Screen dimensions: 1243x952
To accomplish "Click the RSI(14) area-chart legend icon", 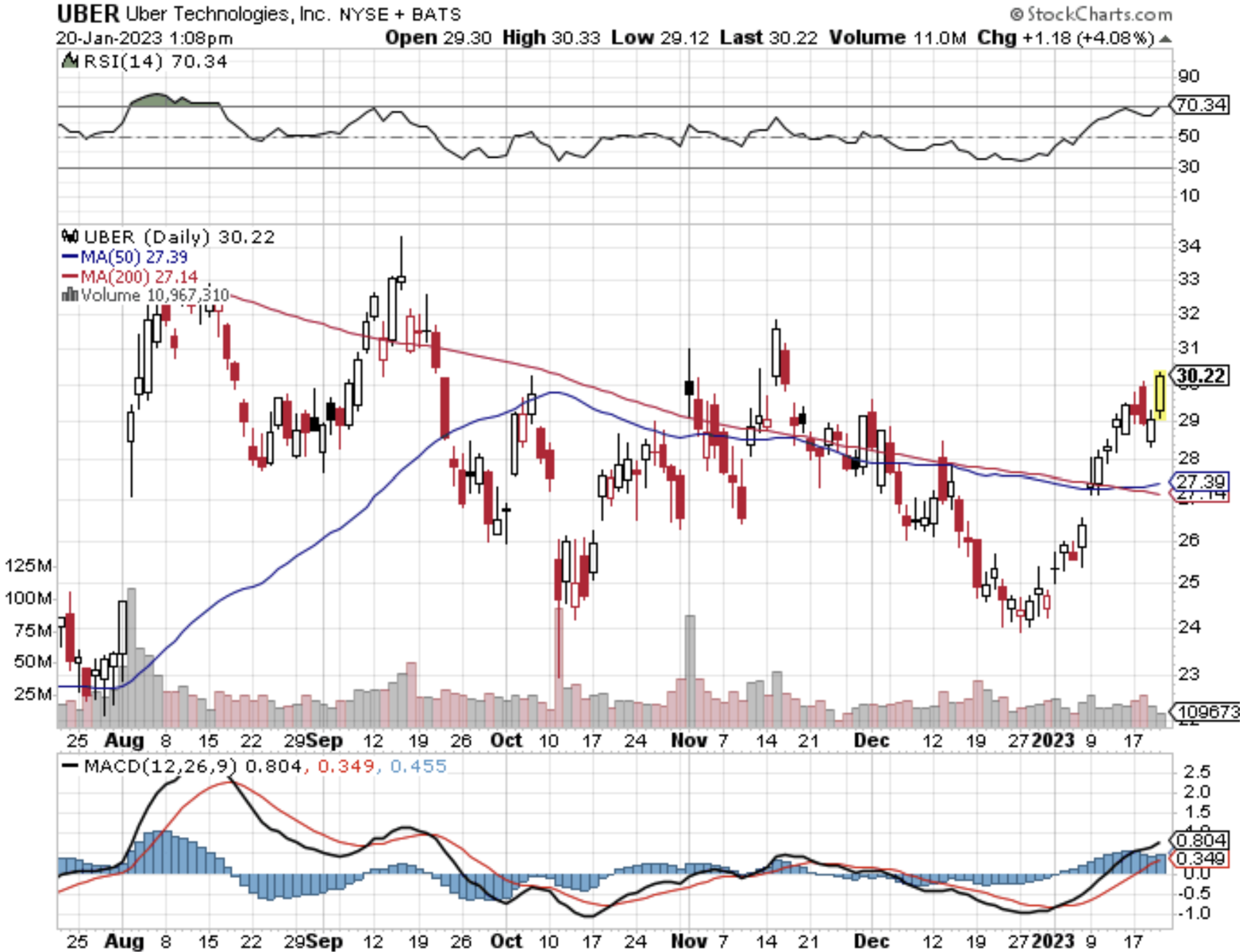I will click(70, 61).
